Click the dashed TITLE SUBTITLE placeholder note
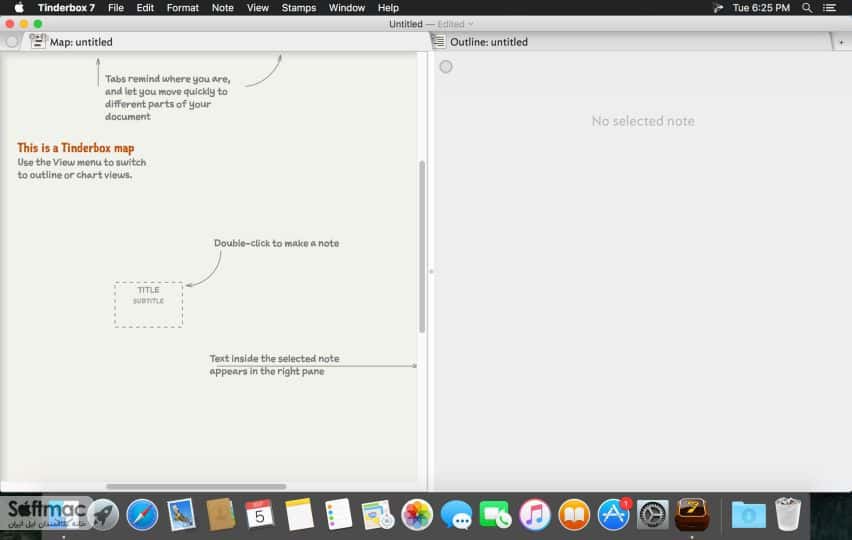 (148, 304)
